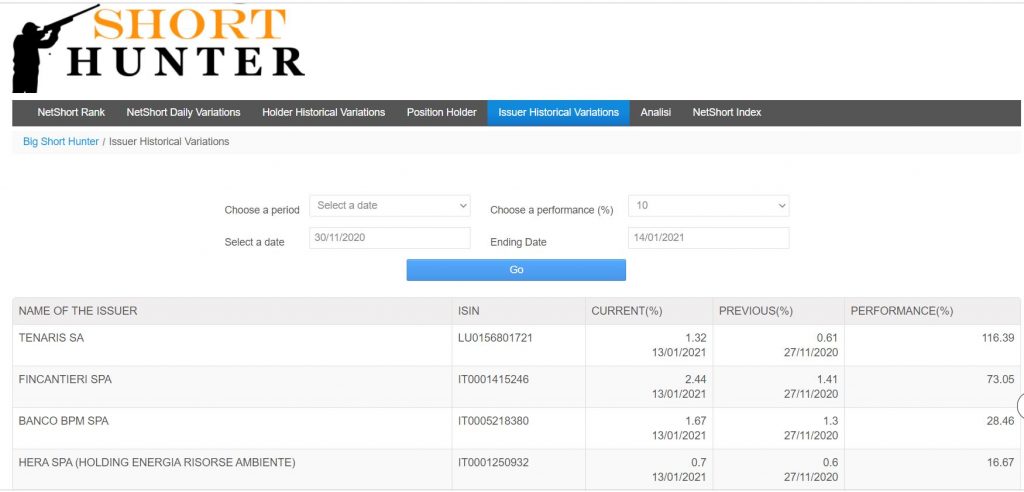Select the FINCANTIERI SPA issuer name
The image size is (1024, 492).
tap(65, 379)
